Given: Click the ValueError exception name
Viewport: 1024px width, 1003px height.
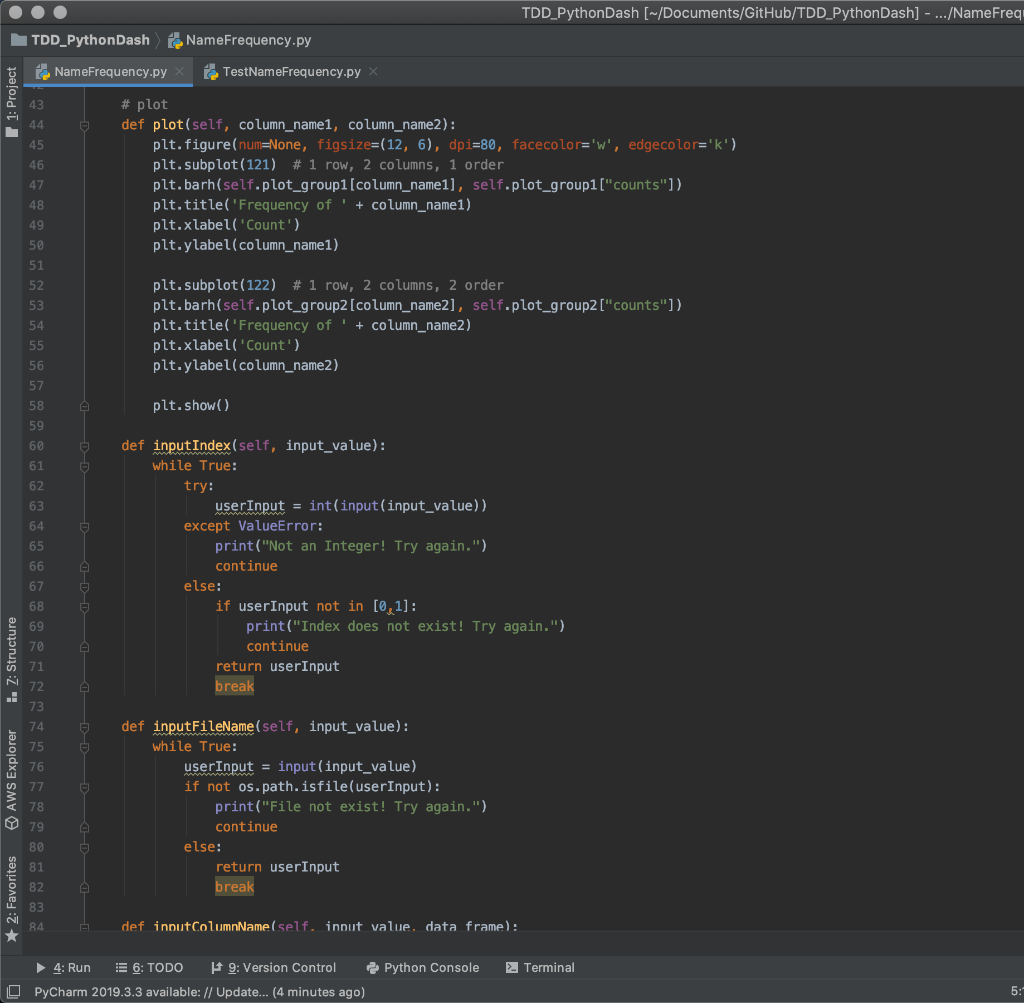Looking at the screenshot, I should 278,526.
